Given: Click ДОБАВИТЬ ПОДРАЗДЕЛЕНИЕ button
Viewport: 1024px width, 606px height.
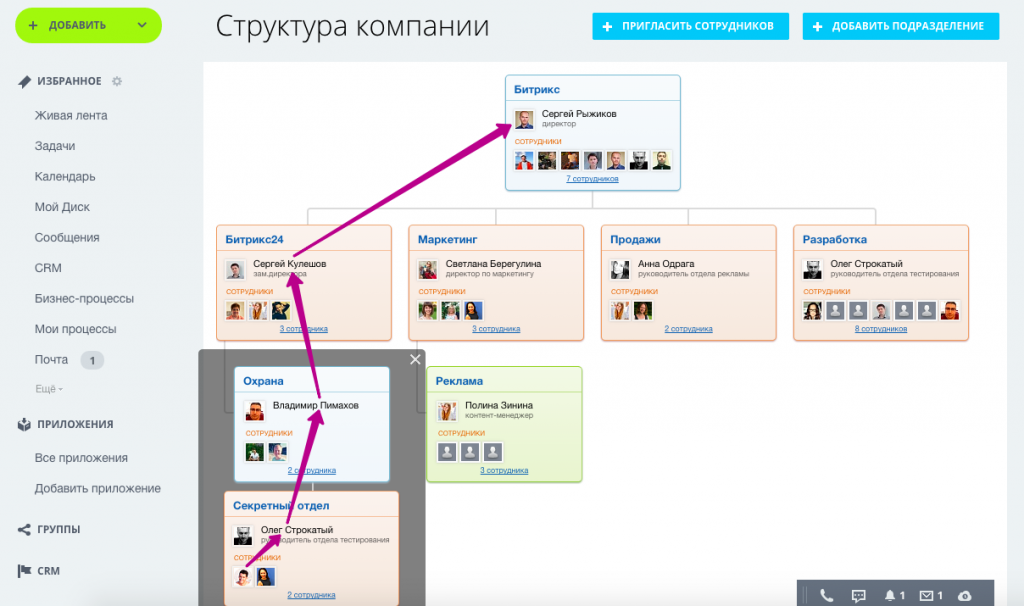Looking at the screenshot, I should click(901, 26).
